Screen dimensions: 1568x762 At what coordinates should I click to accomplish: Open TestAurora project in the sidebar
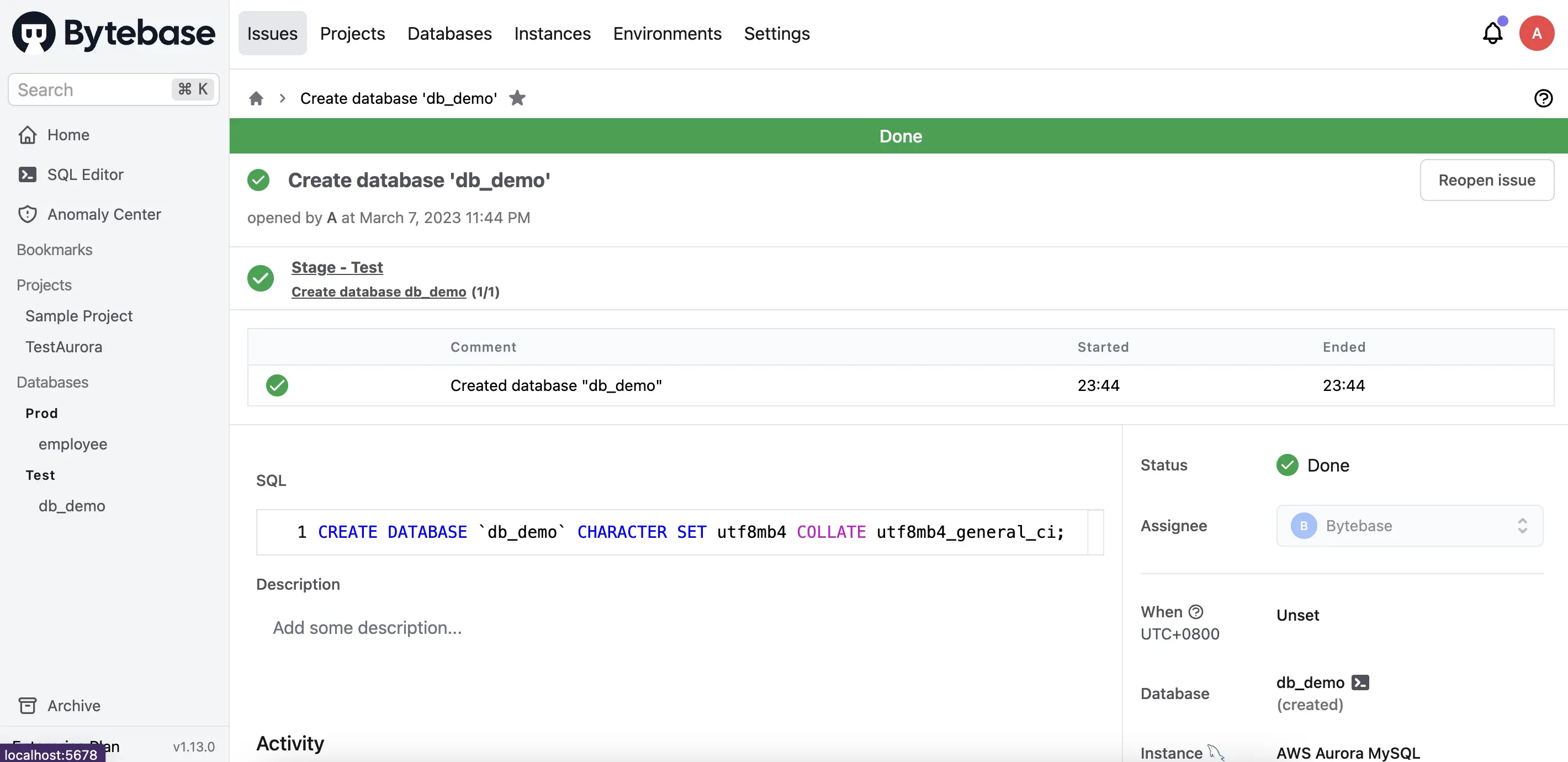64,347
